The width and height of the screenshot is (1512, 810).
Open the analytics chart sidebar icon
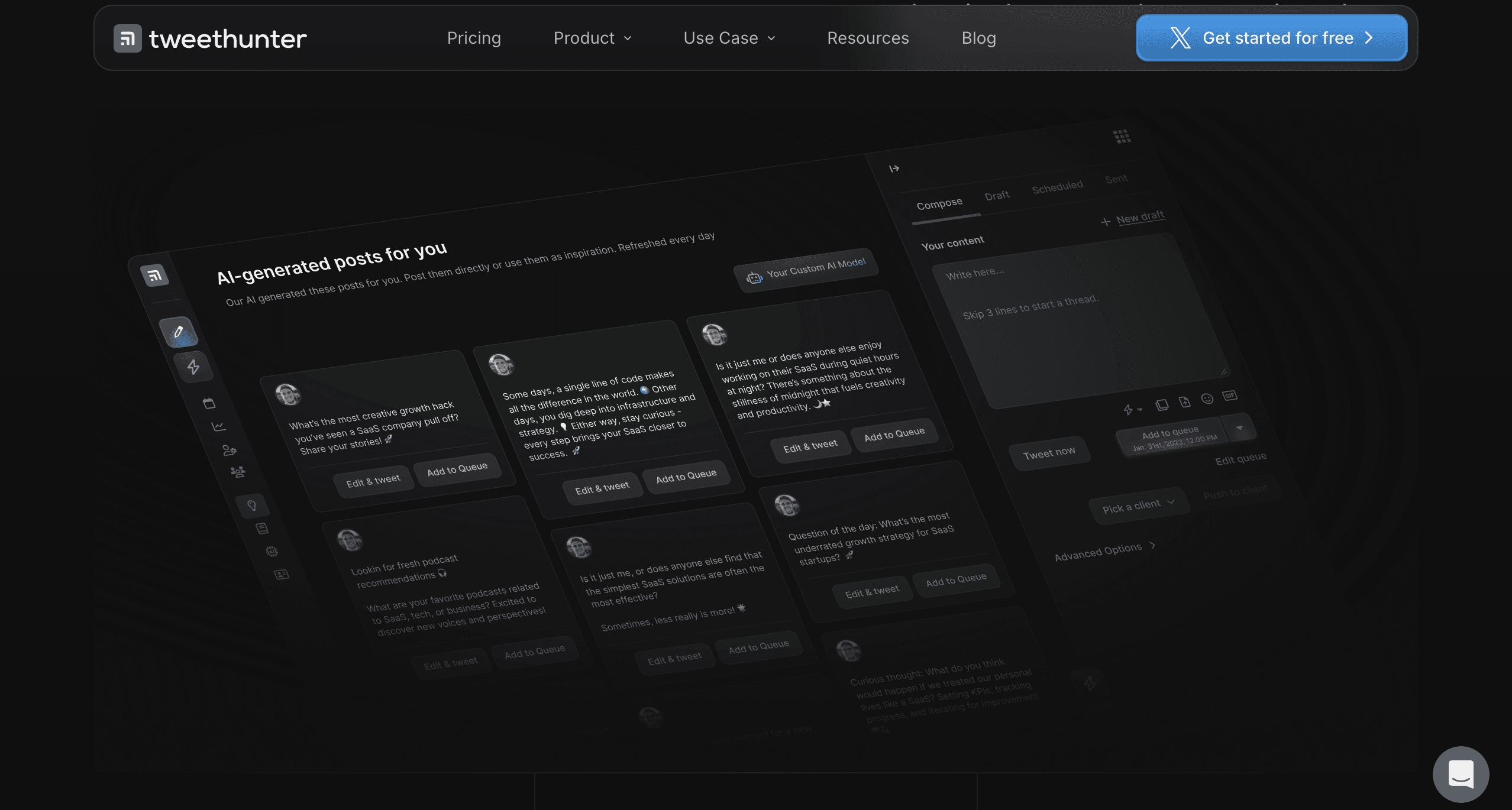(x=218, y=426)
